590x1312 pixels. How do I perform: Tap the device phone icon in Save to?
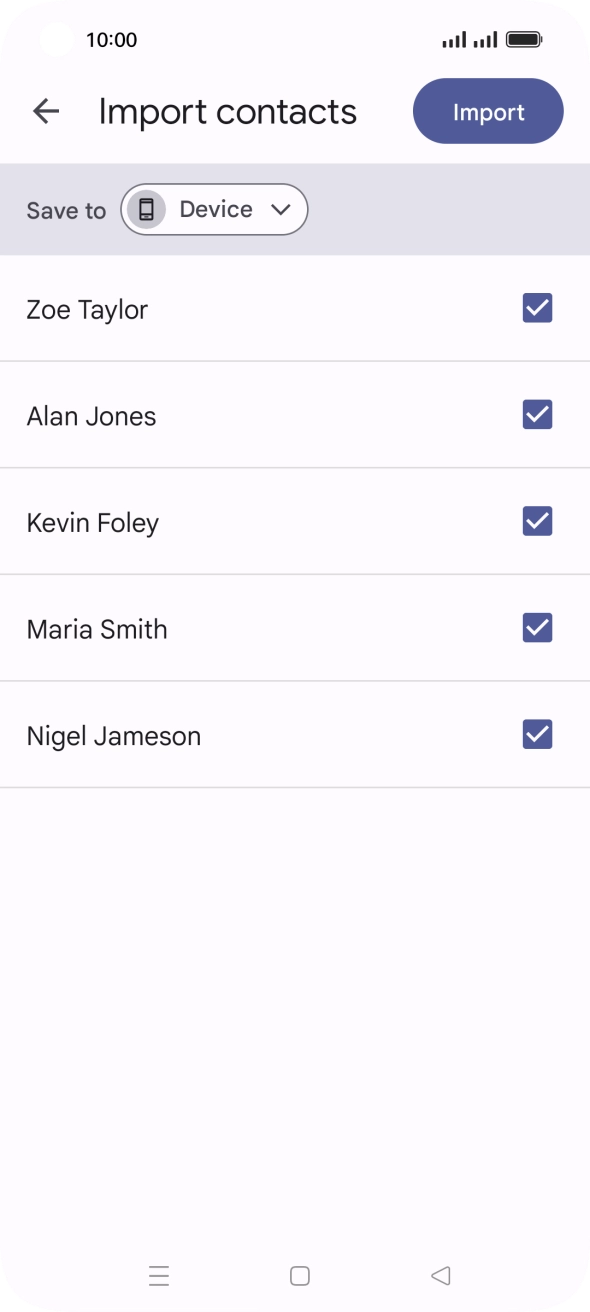point(148,209)
